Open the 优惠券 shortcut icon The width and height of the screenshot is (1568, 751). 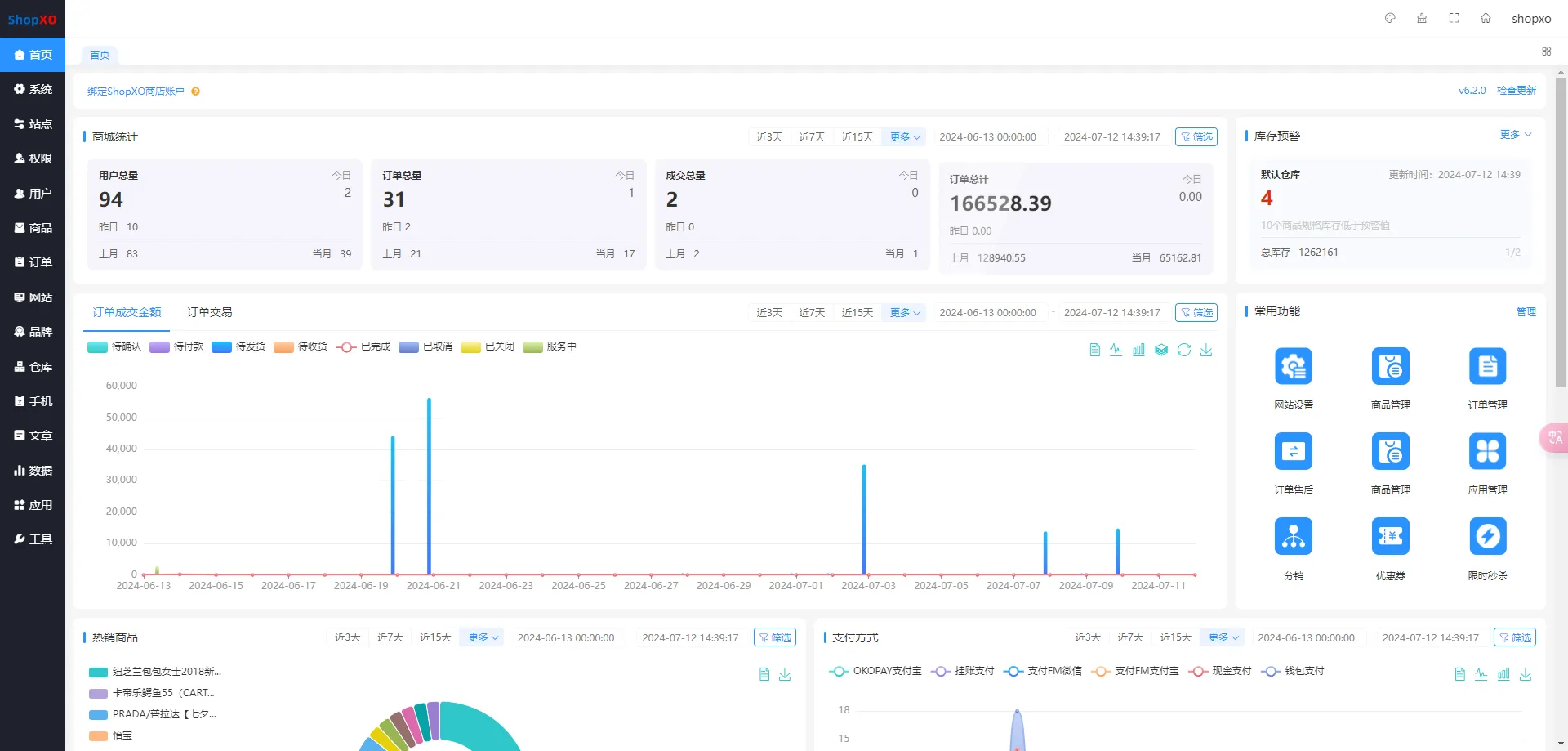click(1391, 536)
